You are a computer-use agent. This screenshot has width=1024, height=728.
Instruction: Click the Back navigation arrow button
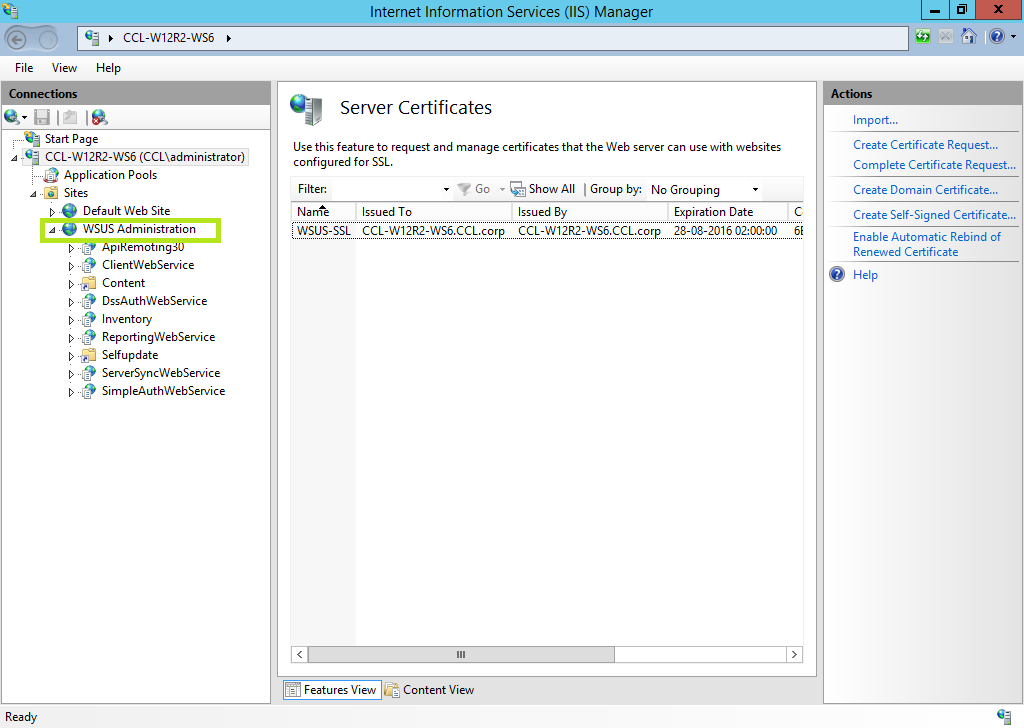17,39
